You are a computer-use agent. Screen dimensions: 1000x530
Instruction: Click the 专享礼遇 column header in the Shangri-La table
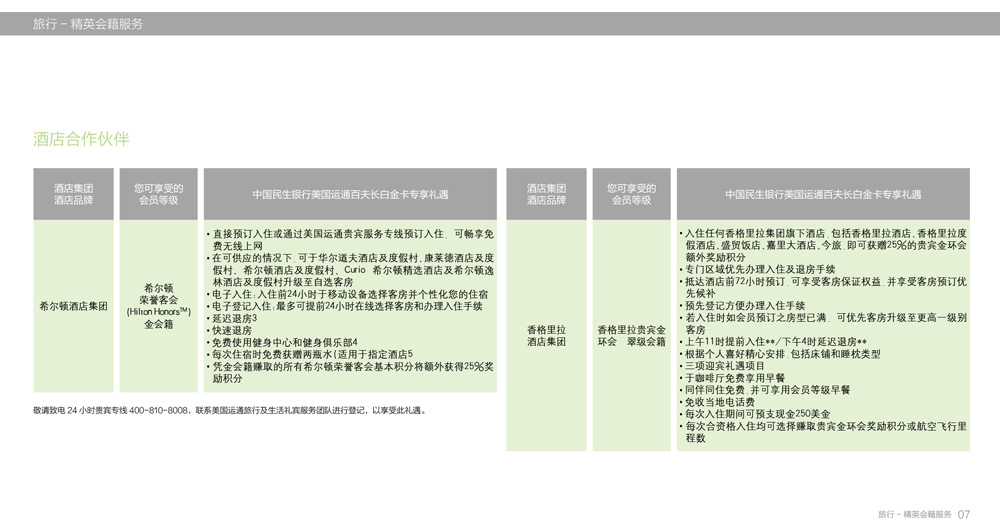tap(823, 195)
